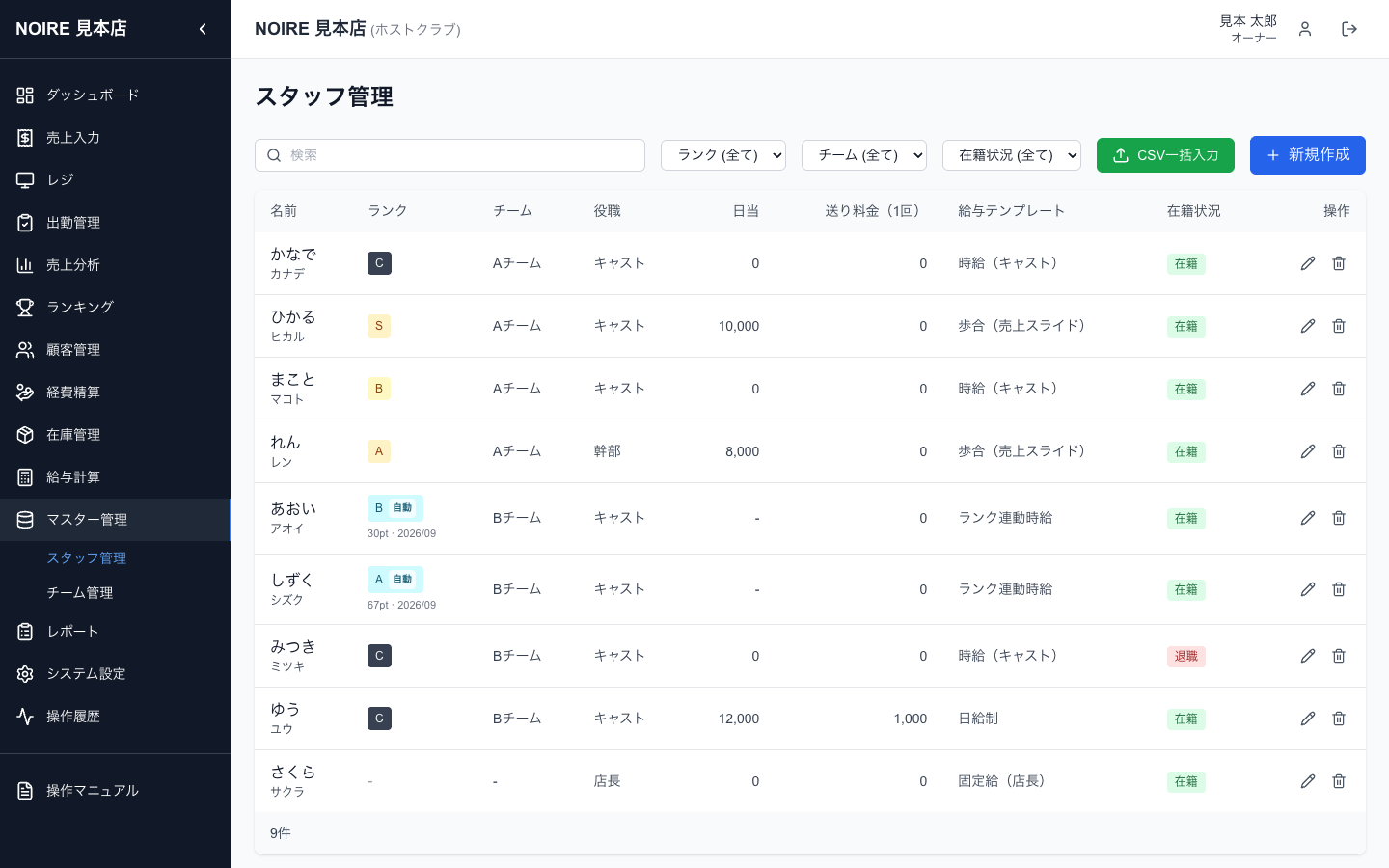
Task: Open ランキング from the sidebar
Action: click(x=116, y=308)
